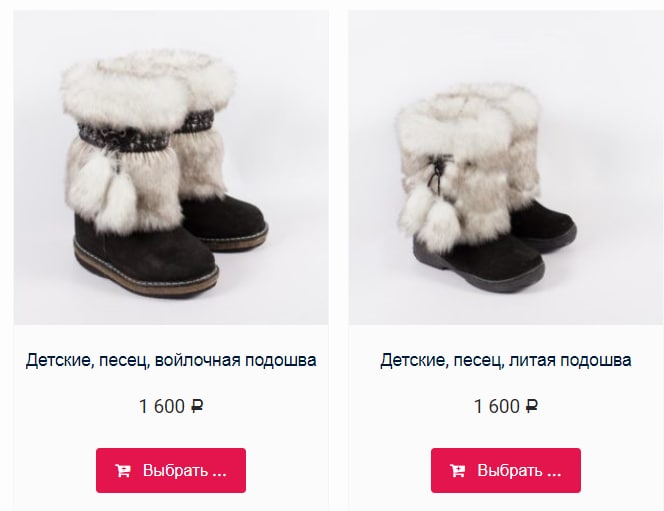Click brown layered felt sole in left photo

point(146,271)
